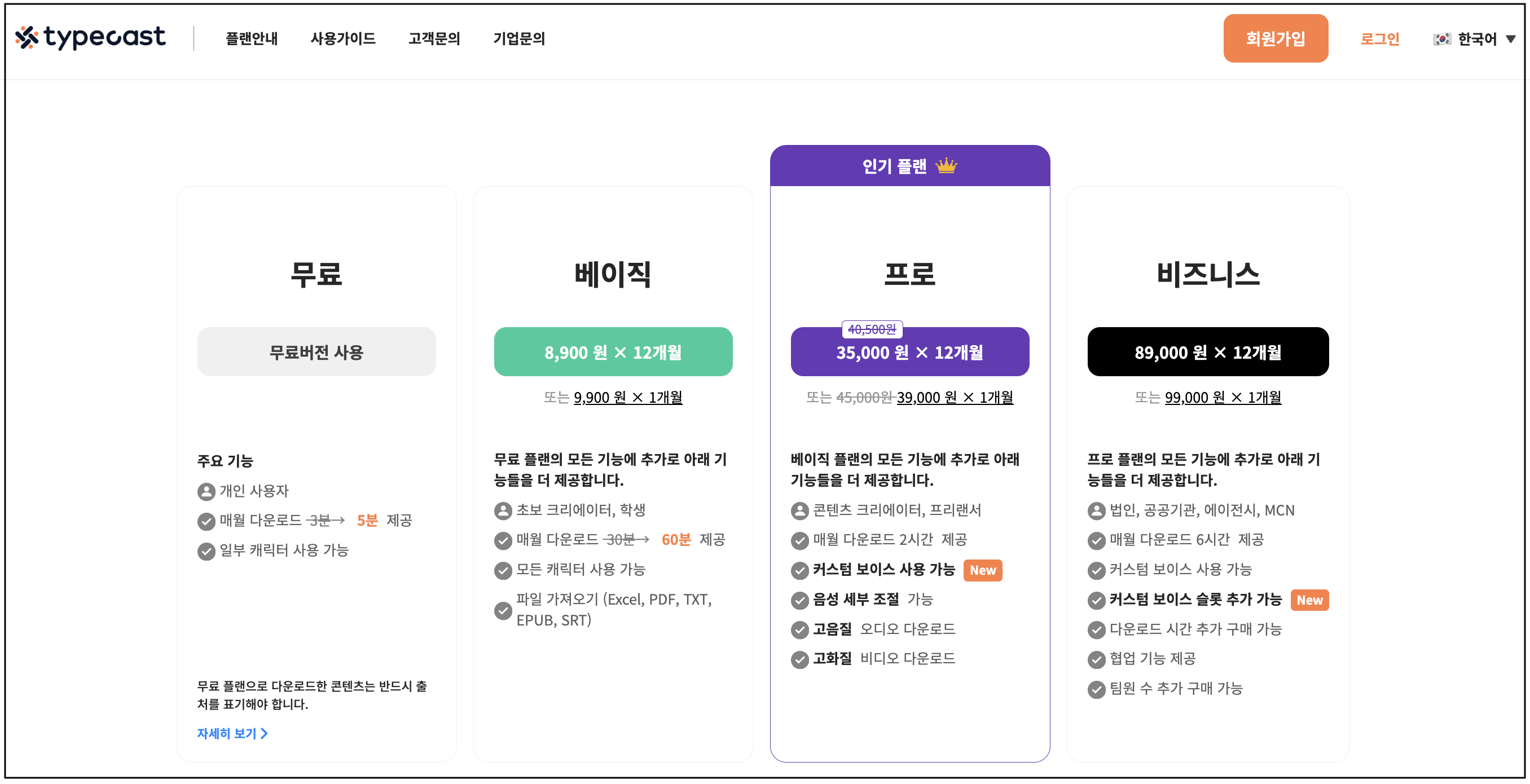The width and height of the screenshot is (1530, 784).
Task: Select the black 89,000 원 × 12개월 button
Action: coord(1207,352)
